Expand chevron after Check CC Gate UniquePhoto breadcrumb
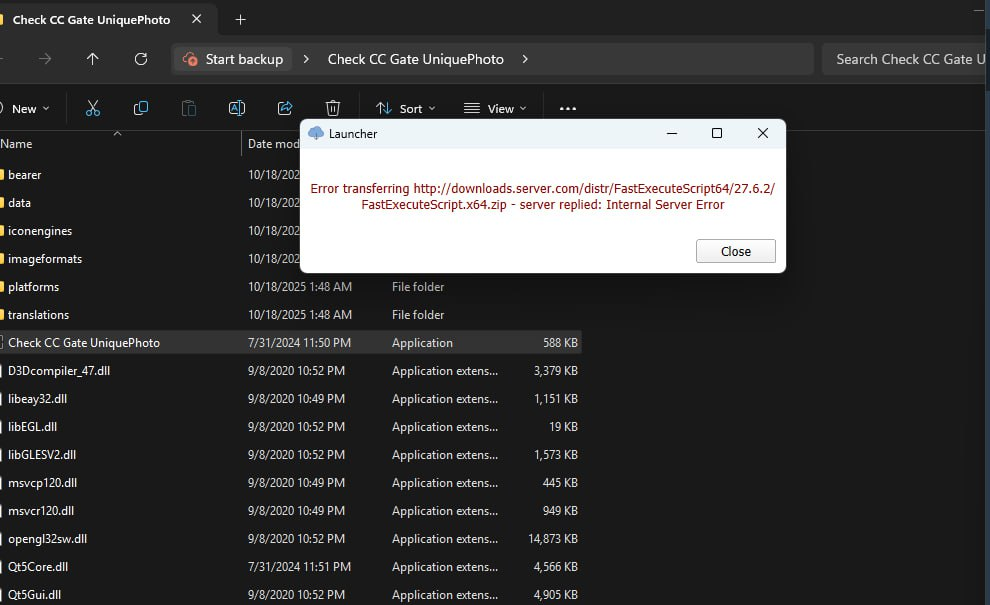 525,59
